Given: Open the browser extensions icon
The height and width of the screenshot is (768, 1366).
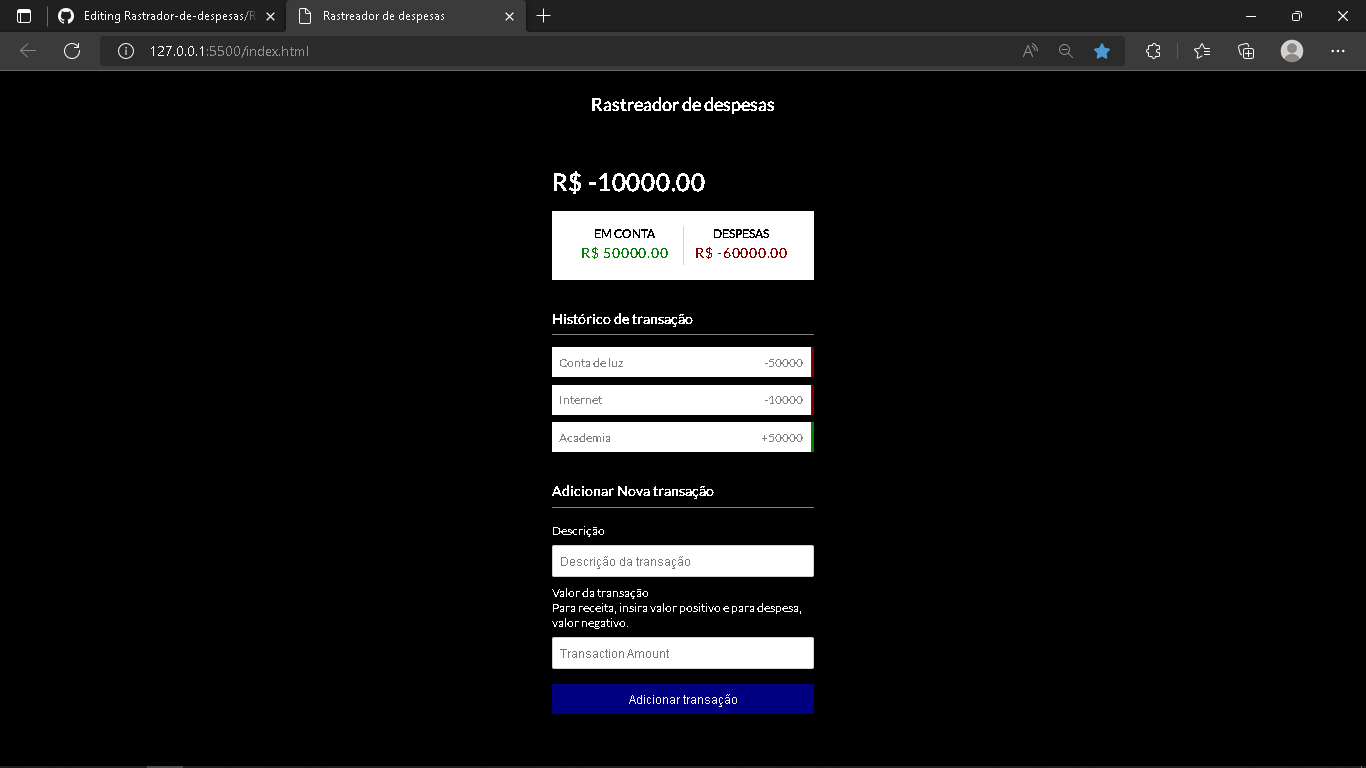Looking at the screenshot, I should 1153,50.
